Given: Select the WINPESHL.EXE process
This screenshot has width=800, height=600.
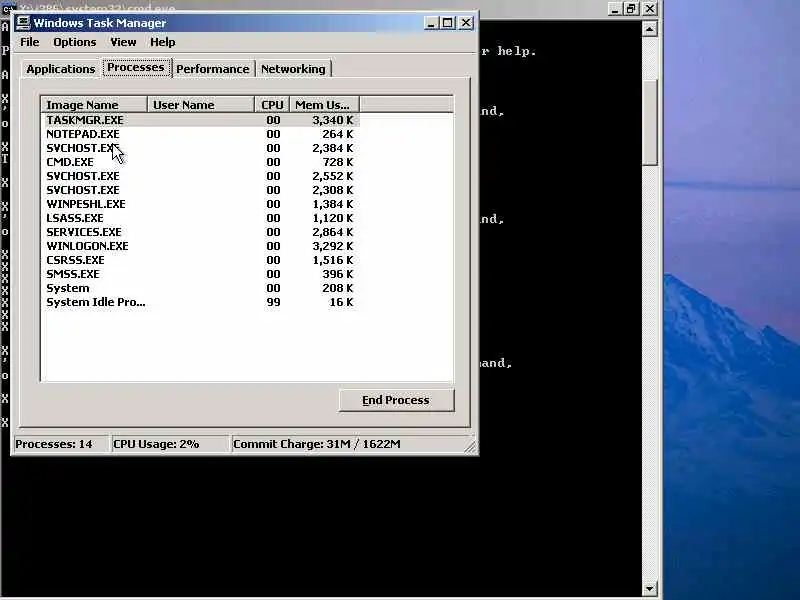Looking at the screenshot, I should (x=200, y=204).
